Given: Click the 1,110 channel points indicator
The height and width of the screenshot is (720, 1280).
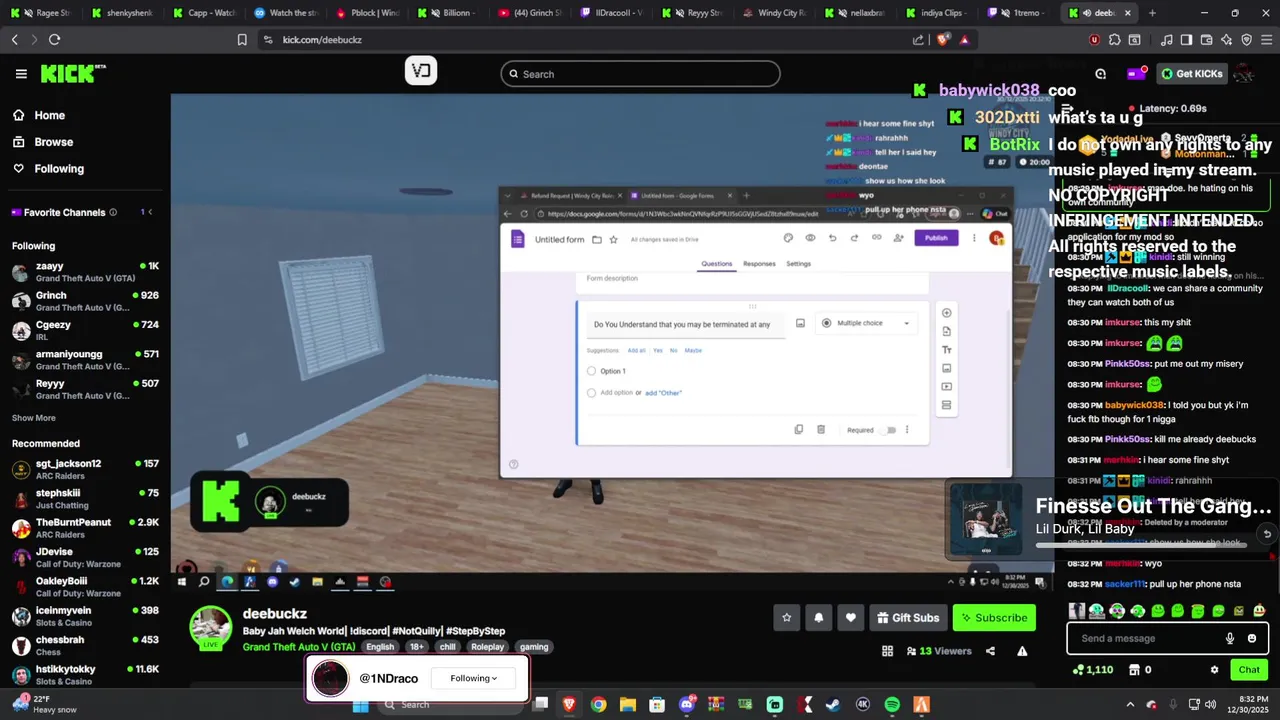Looking at the screenshot, I should 1093,670.
